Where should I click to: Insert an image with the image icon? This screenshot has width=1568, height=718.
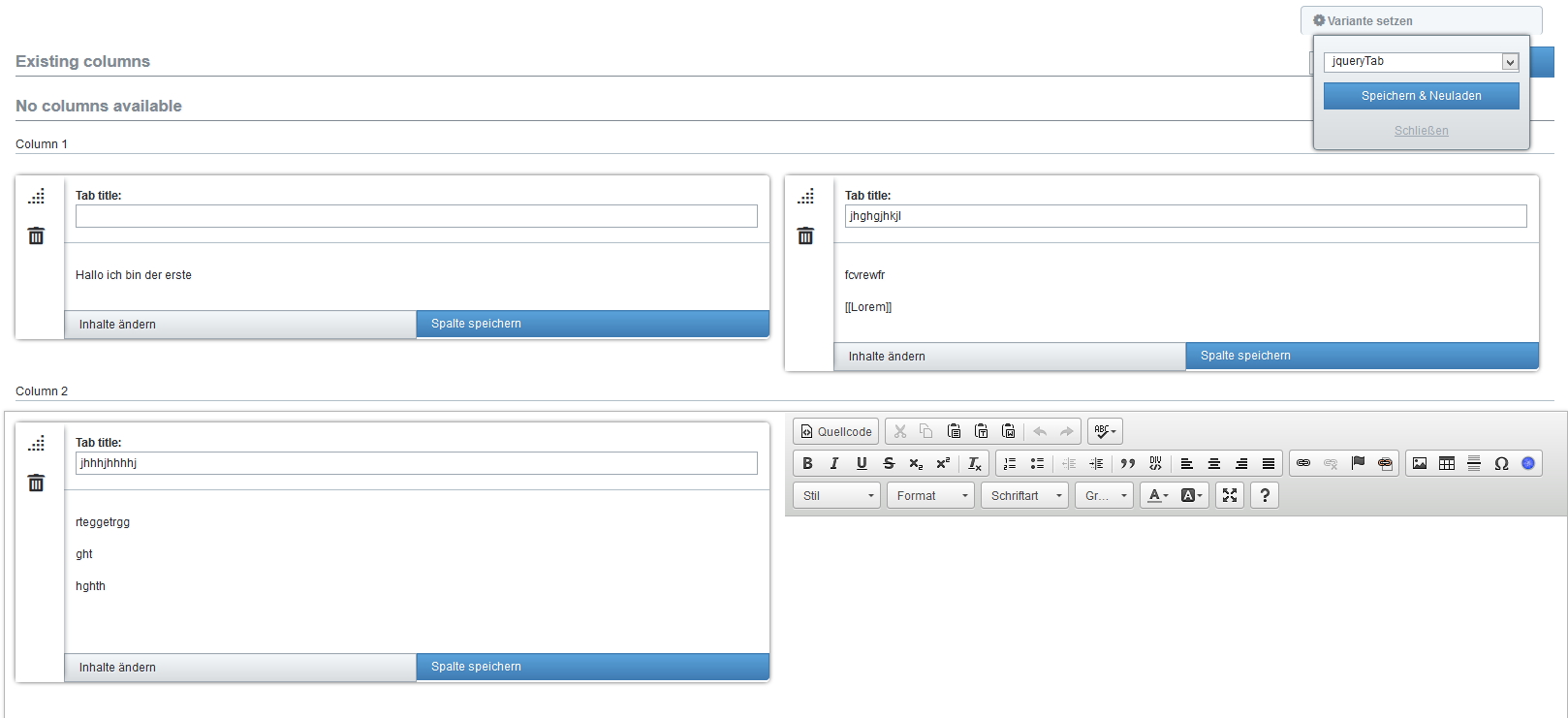tap(1420, 463)
